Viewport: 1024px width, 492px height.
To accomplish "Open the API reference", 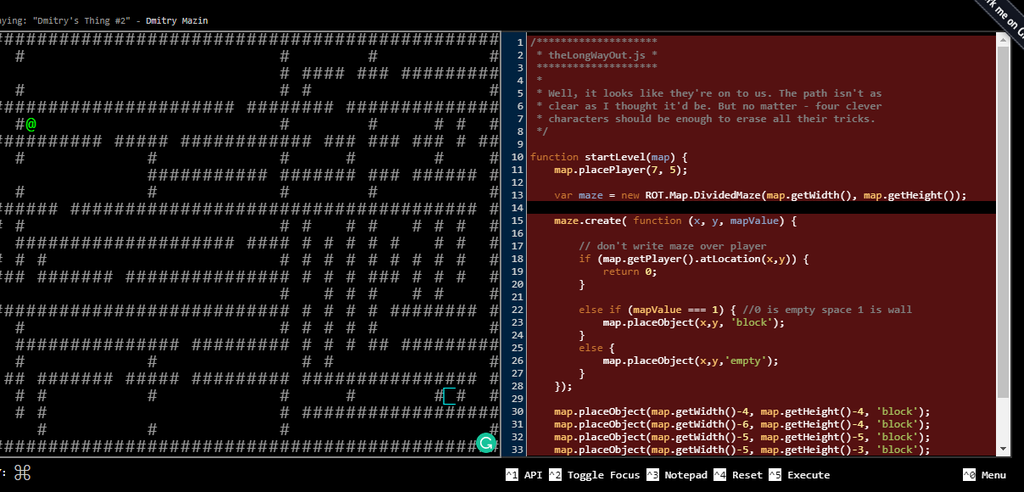I will pos(533,475).
